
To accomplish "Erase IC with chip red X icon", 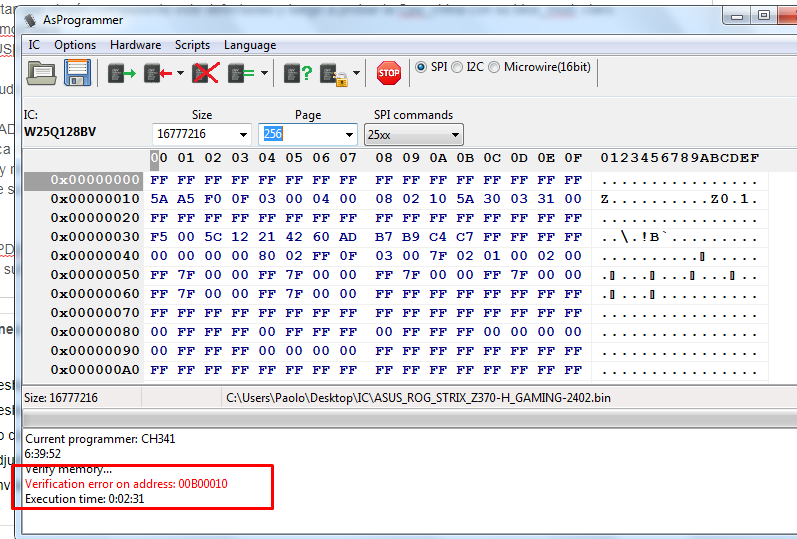I will 205,73.
